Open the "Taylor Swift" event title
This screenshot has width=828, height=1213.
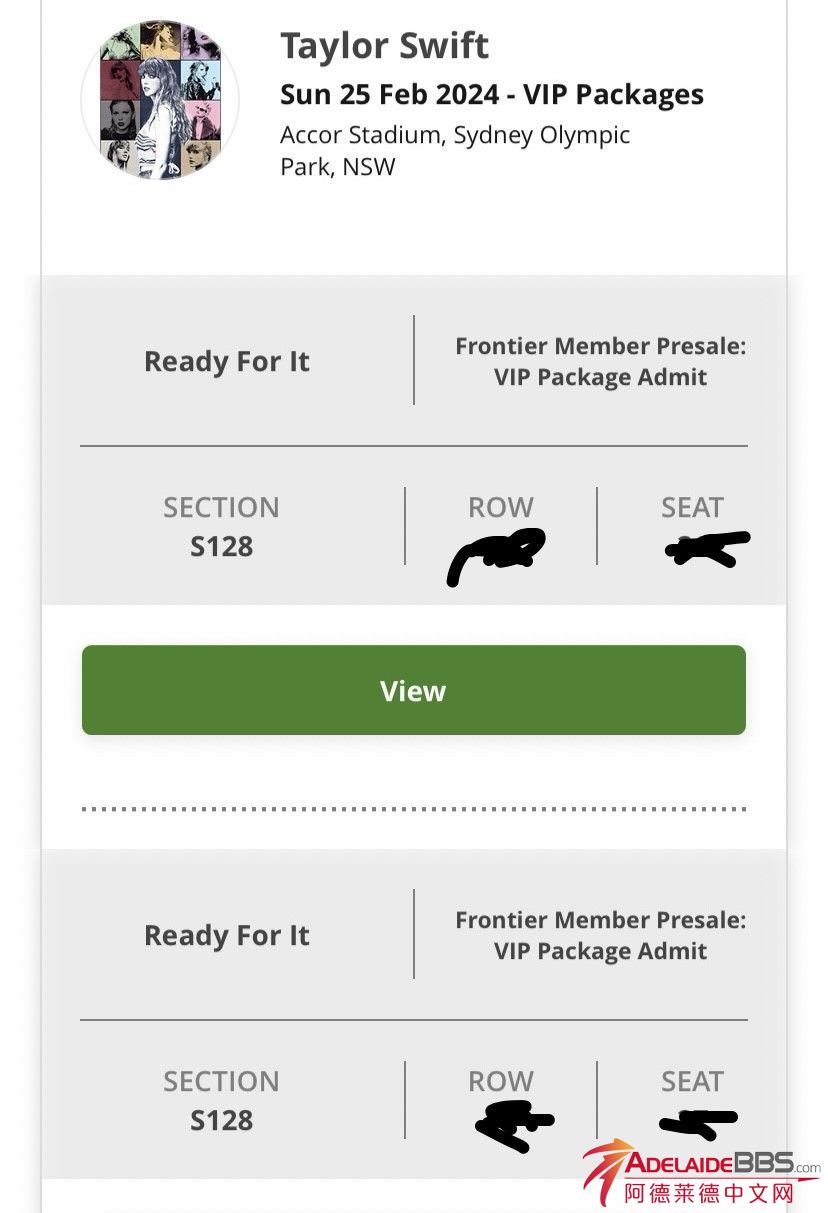coord(384,46)
